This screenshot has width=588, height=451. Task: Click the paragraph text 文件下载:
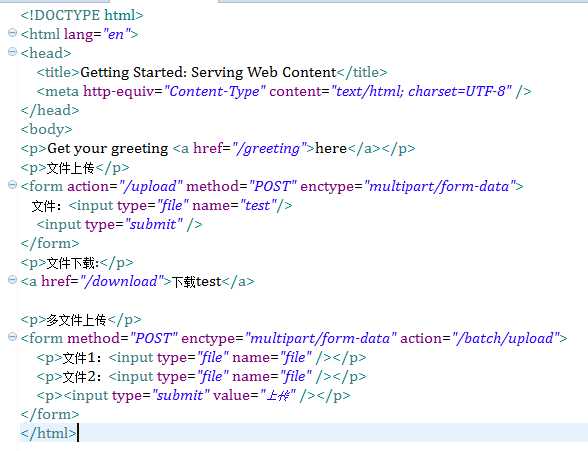pos(73,263)
